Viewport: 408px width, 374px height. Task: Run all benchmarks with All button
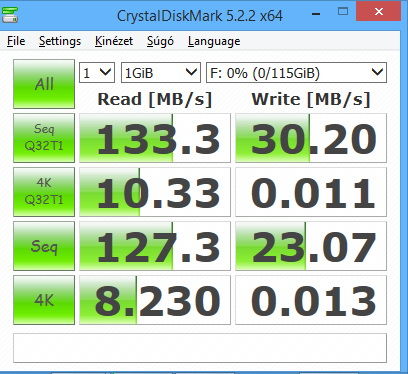[x=44, y=84]
